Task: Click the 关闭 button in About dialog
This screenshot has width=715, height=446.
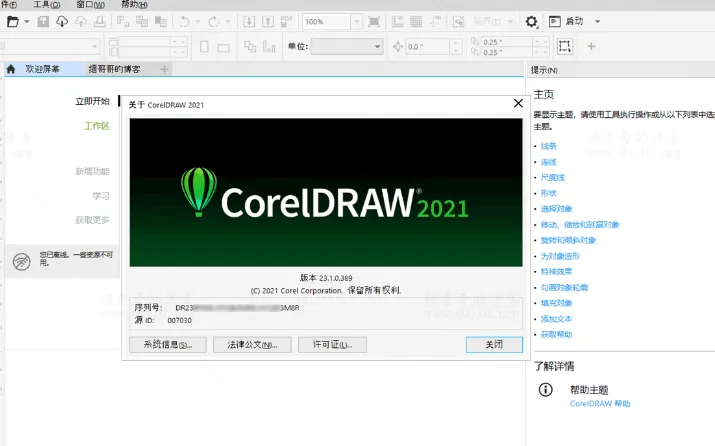Action: coord(494,345)
